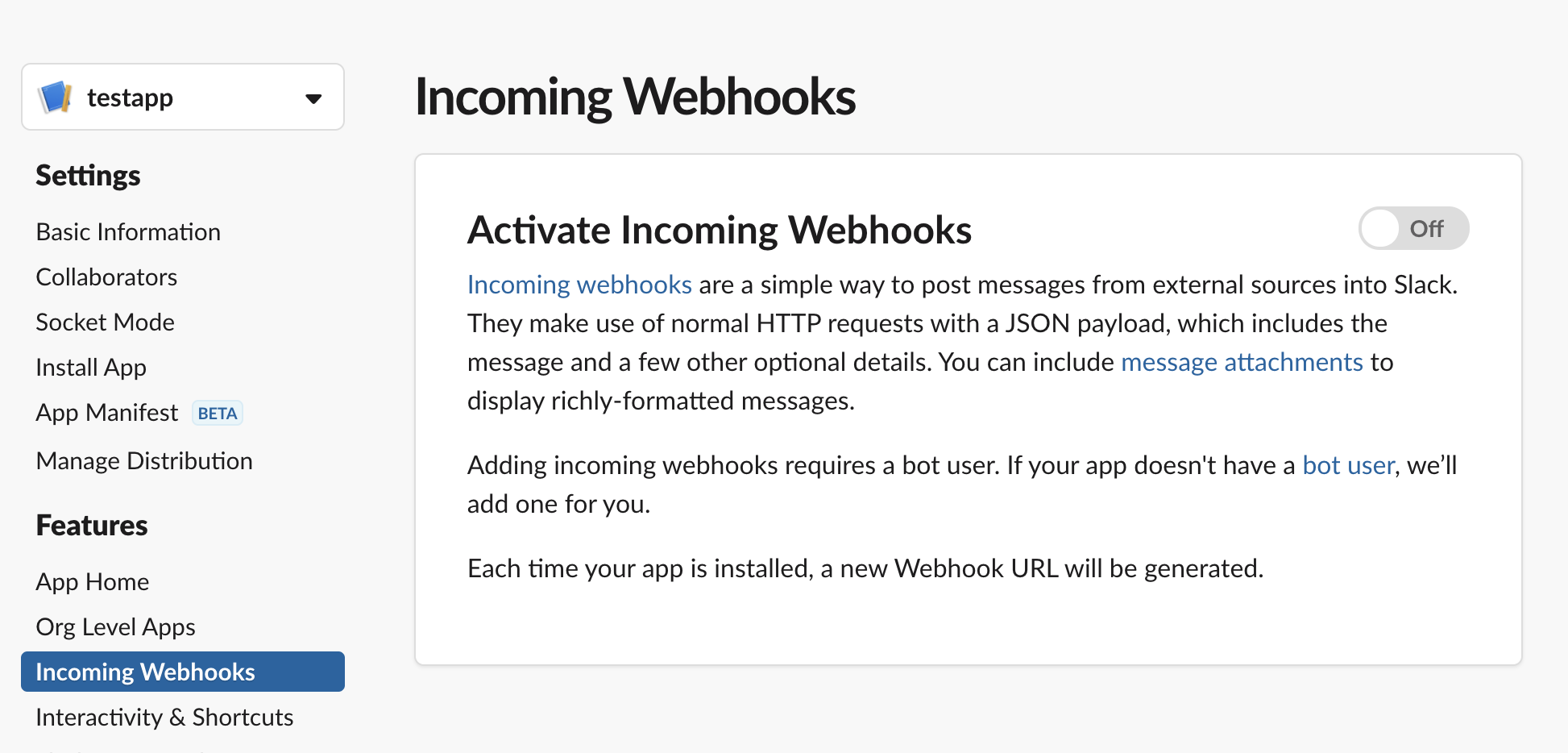The height and width of the screenshot is (753, 1568).
Task: Open Install App page
Action: (x=91, y=368)
